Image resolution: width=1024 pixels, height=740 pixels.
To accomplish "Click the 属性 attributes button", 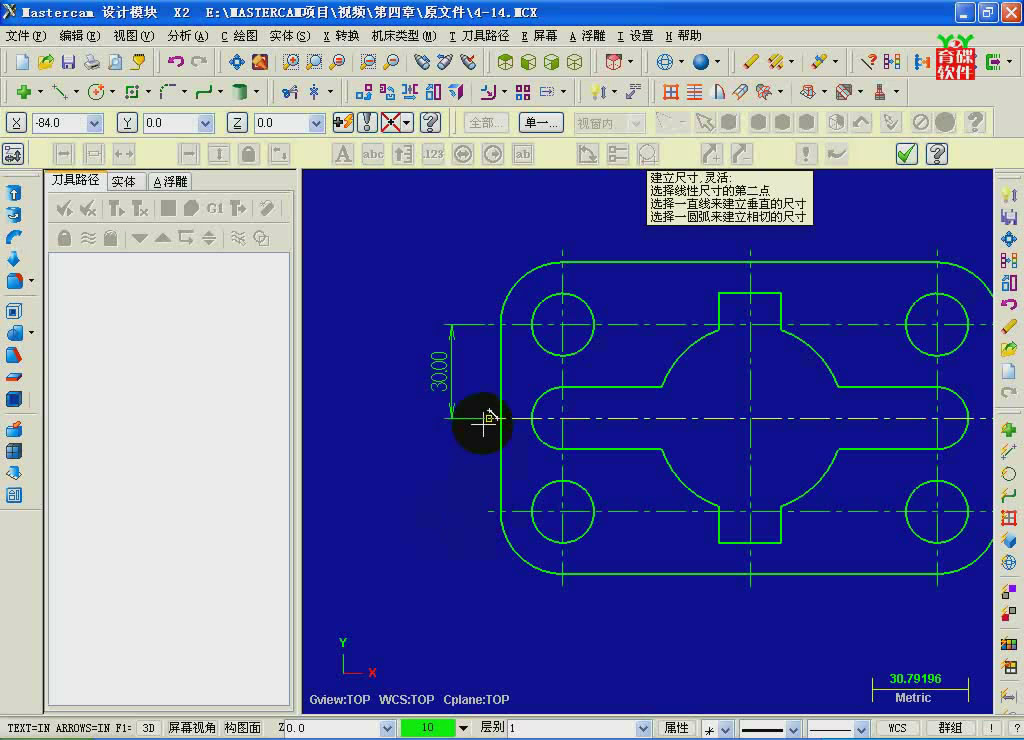I will tap(676, 728).
